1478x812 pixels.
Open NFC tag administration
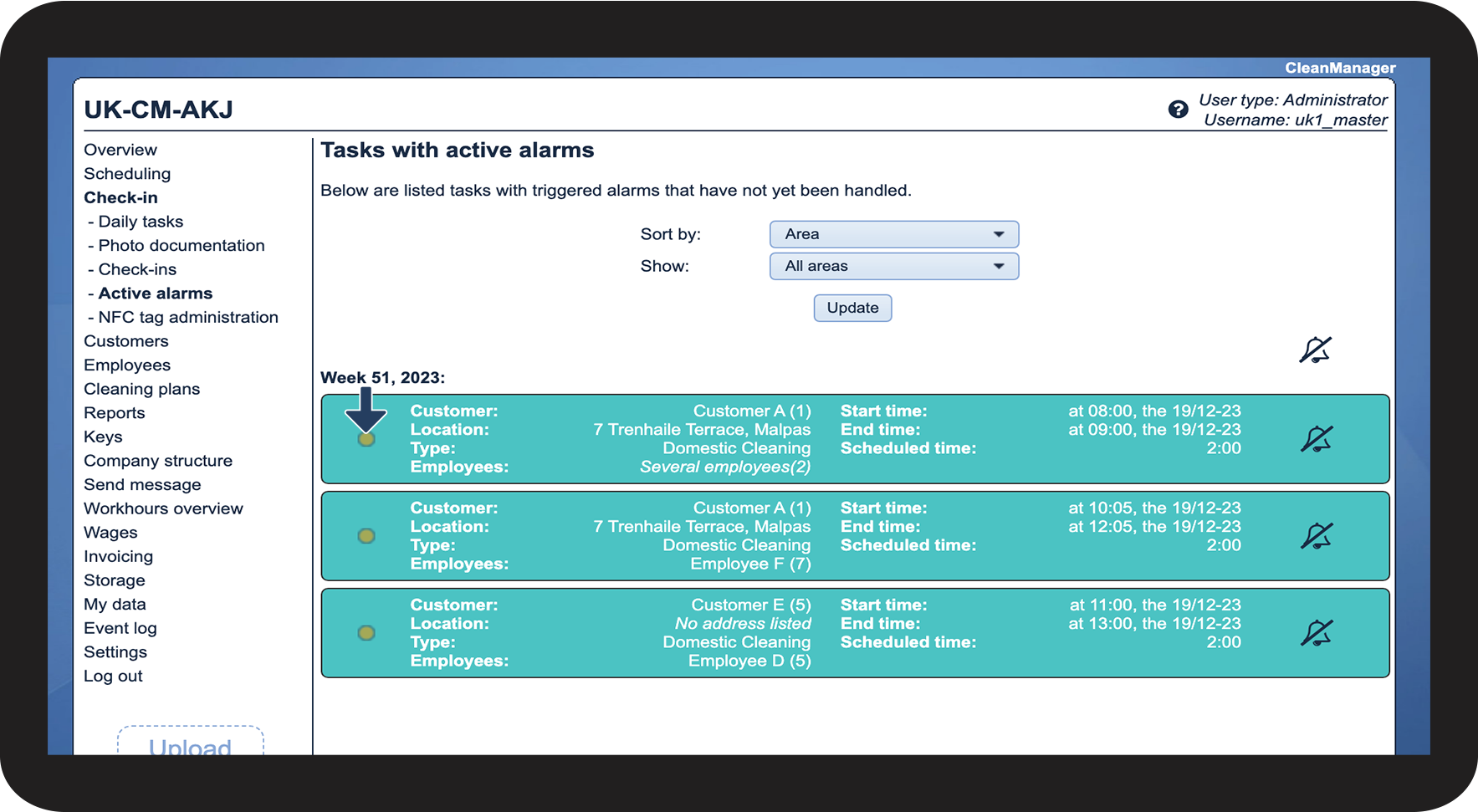(x=188, y=318)
